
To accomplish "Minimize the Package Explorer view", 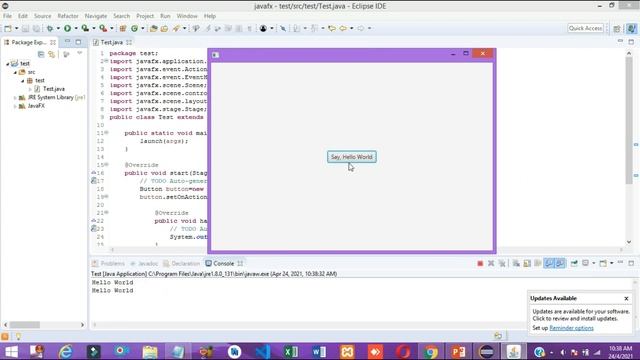I will click(x=67, y=42).
